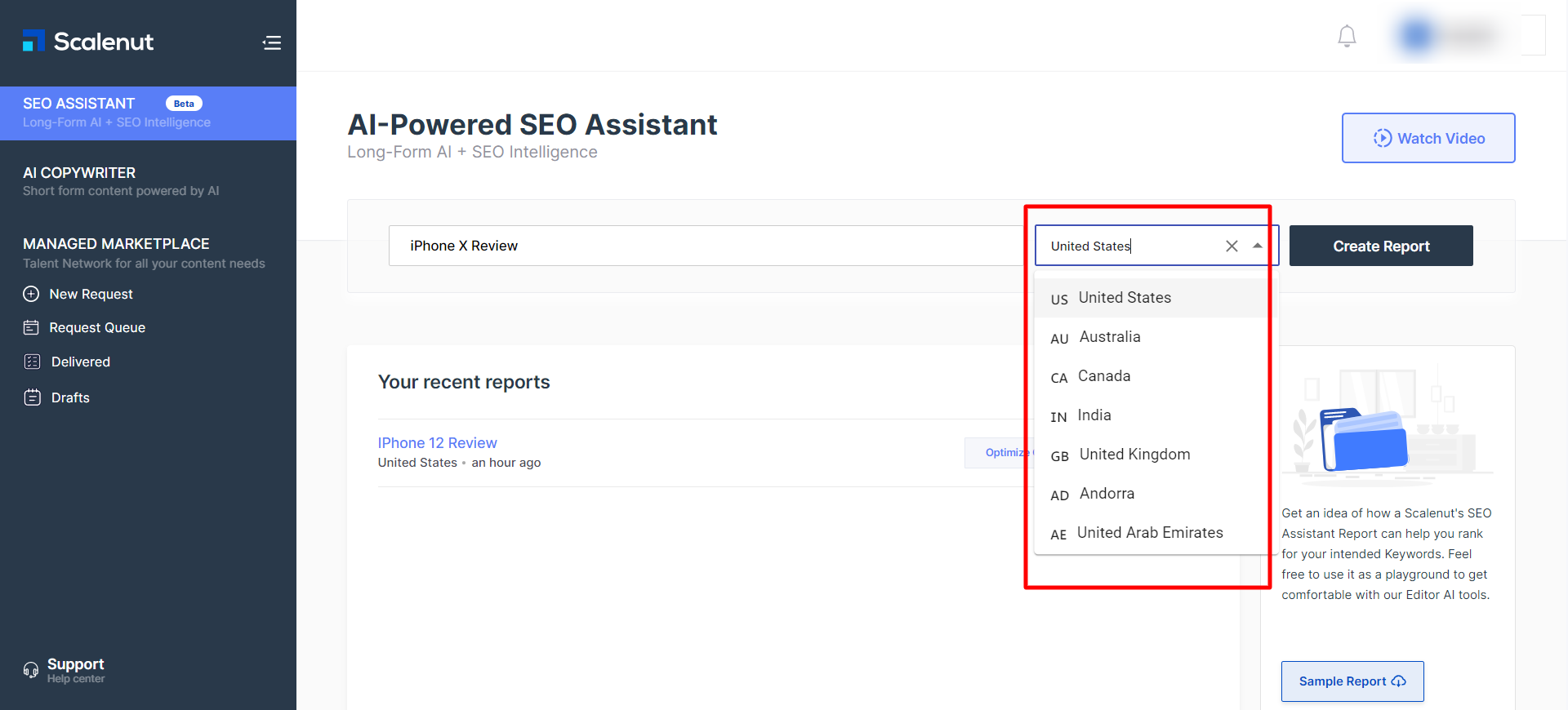Select Australia from the country list
The width and height of the screenshot is (1568, 710).
[1150, 337]
